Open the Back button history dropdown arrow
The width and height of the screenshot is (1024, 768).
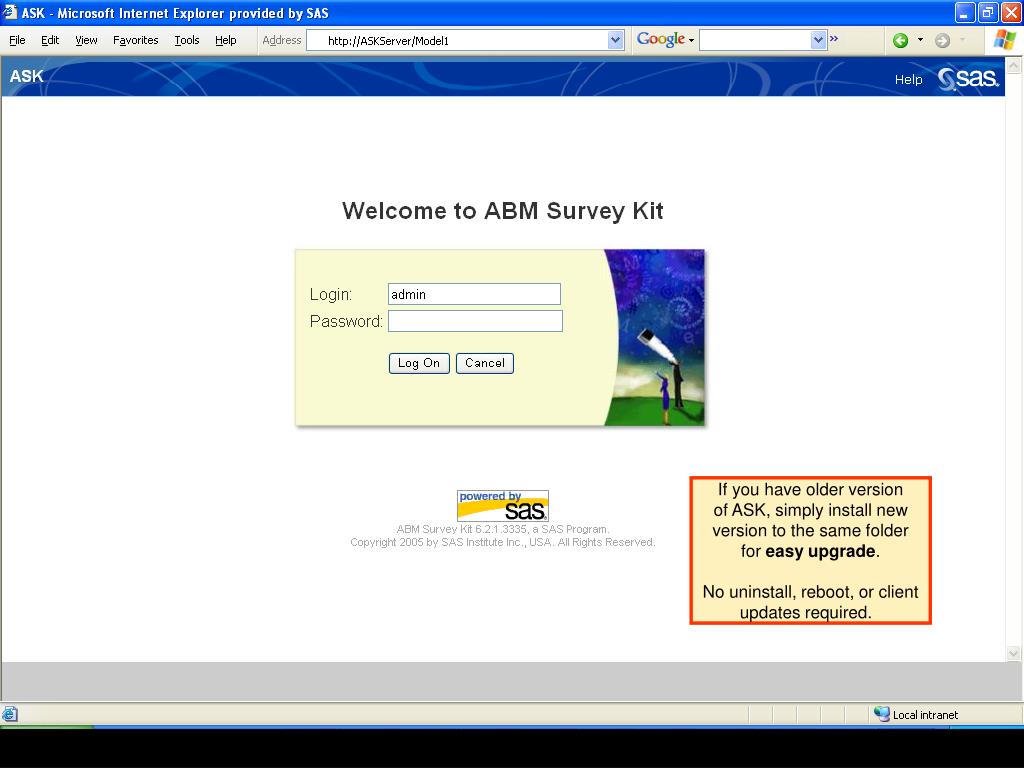[x=920, y=40]
